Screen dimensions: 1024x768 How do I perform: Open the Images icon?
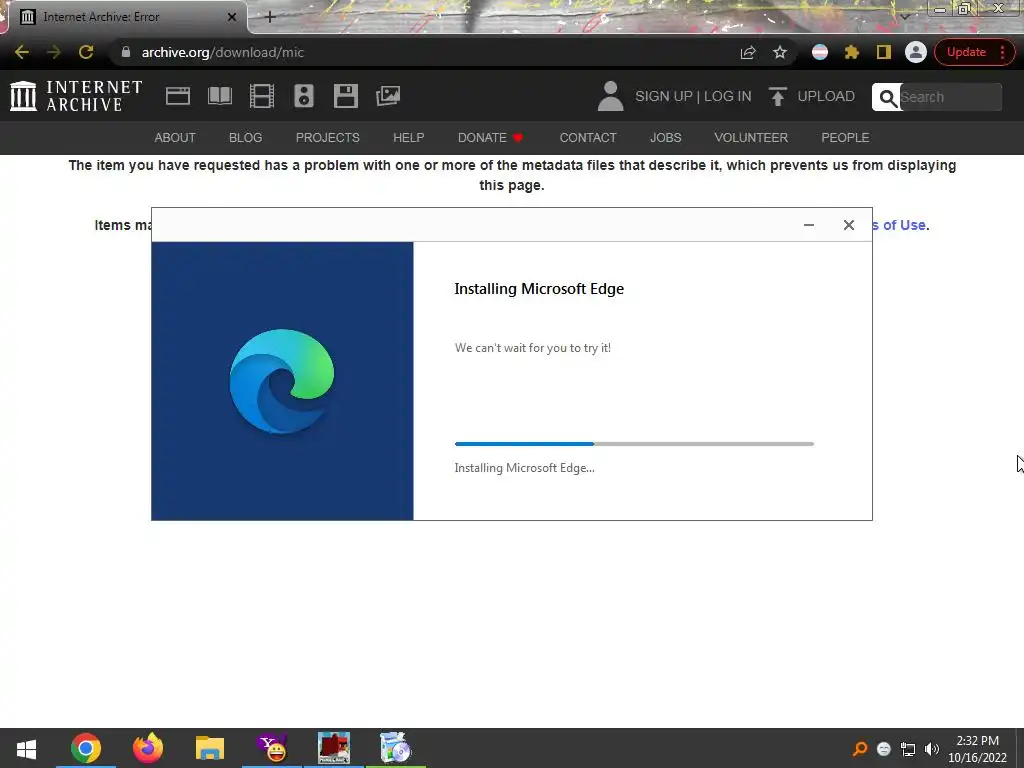coord(388,96)
